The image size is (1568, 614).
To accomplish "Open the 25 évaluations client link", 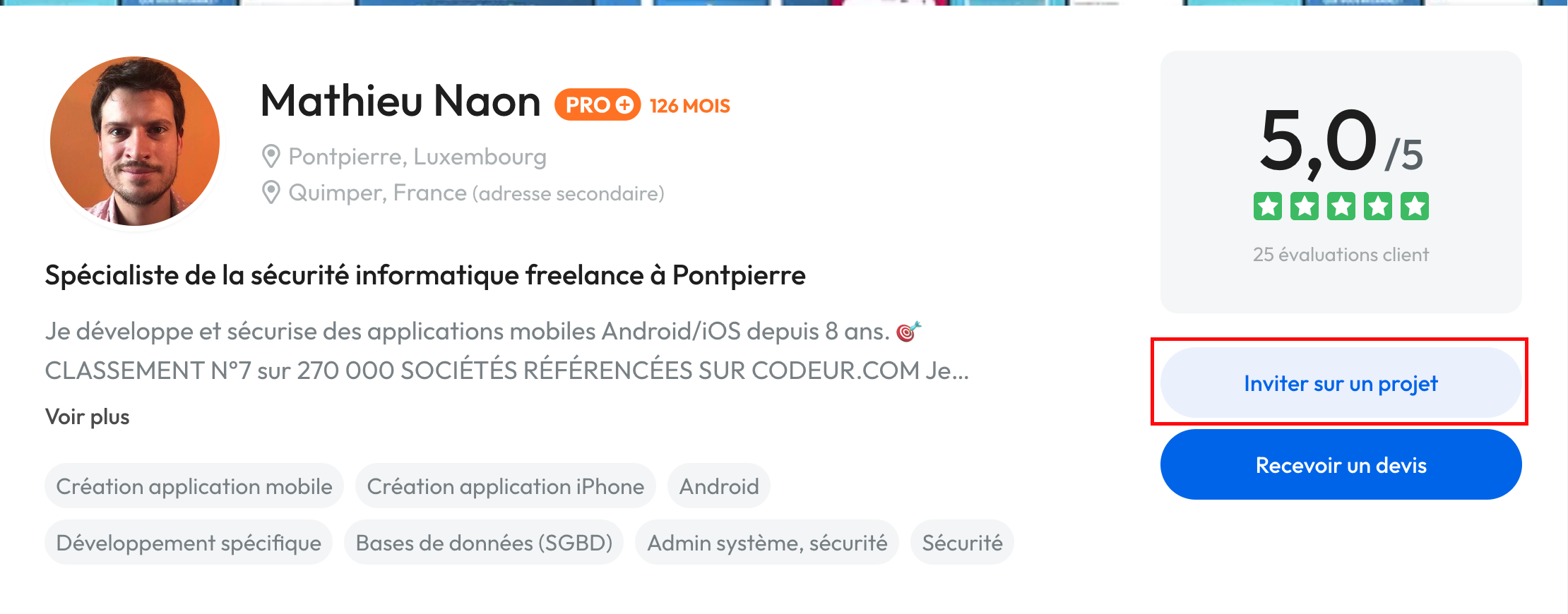I will (1340, 254).
